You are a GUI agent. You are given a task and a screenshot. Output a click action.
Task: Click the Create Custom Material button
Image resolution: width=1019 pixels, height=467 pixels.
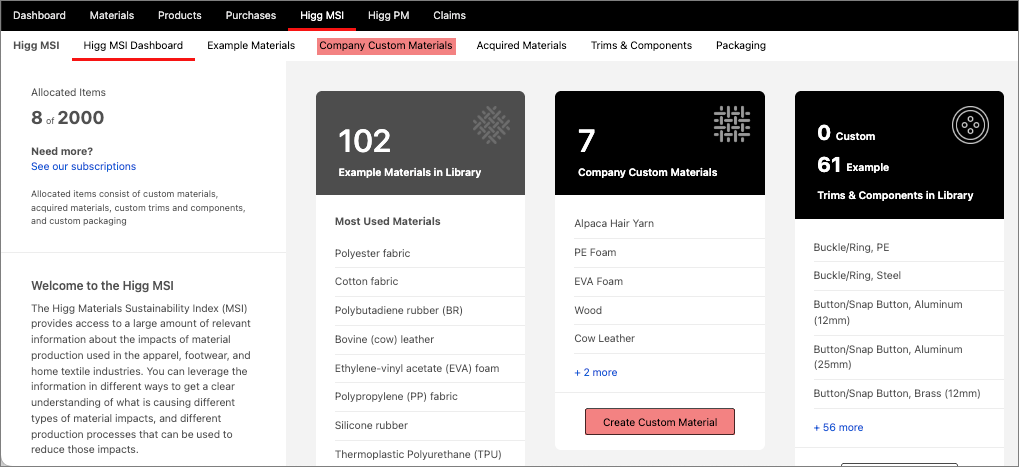point(660,422)
